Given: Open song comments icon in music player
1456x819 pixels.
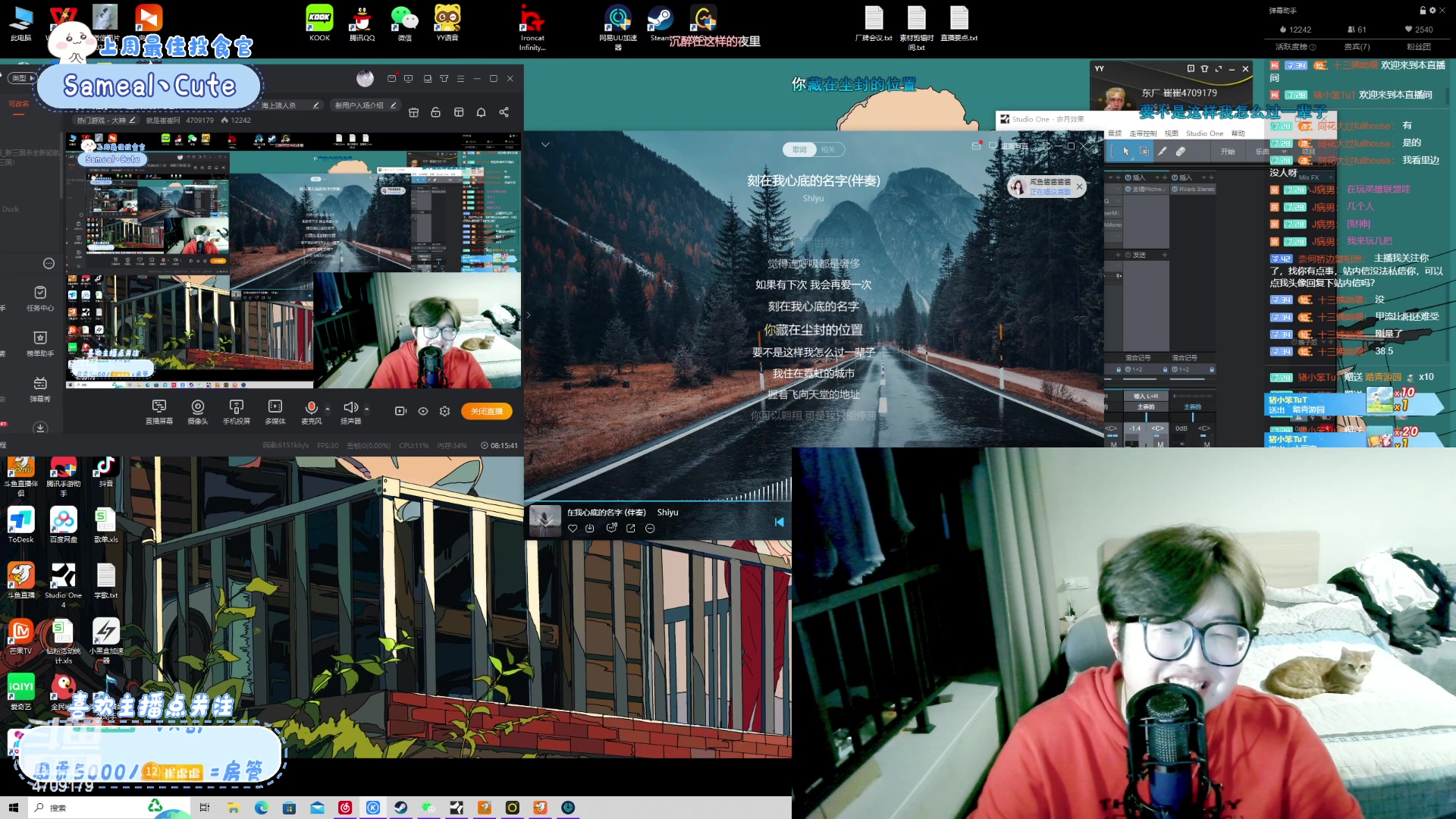Looking at the screenshot, I should click(x=612, y=528).
